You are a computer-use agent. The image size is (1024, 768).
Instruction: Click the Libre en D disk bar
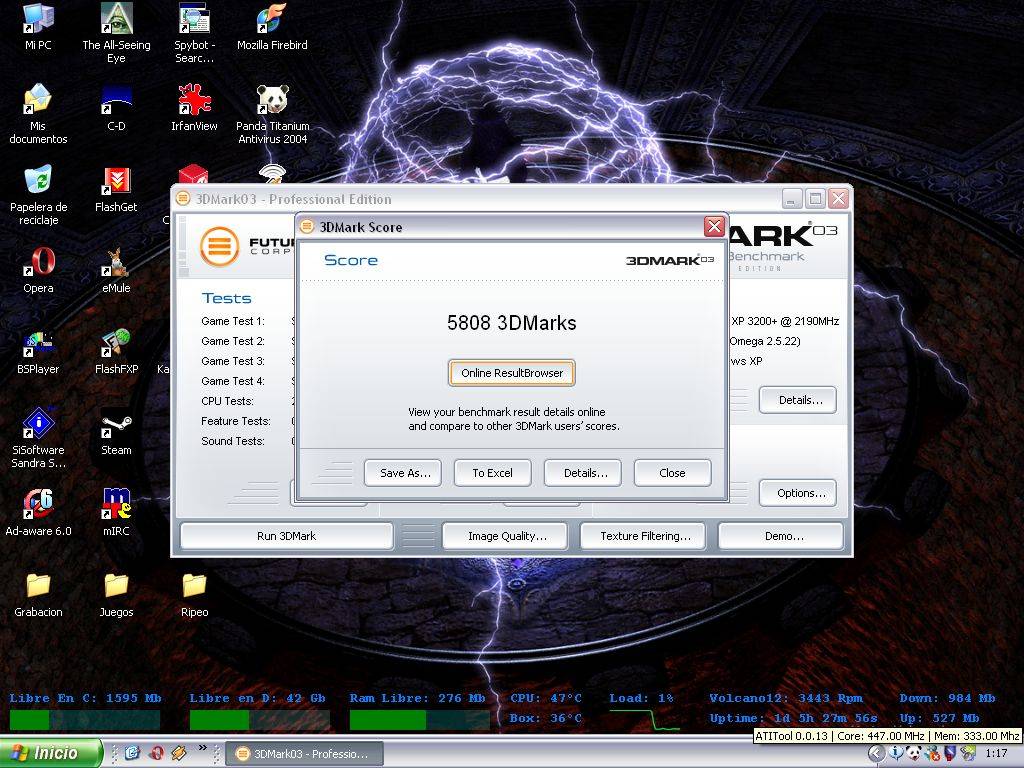(x=259, y=720)
